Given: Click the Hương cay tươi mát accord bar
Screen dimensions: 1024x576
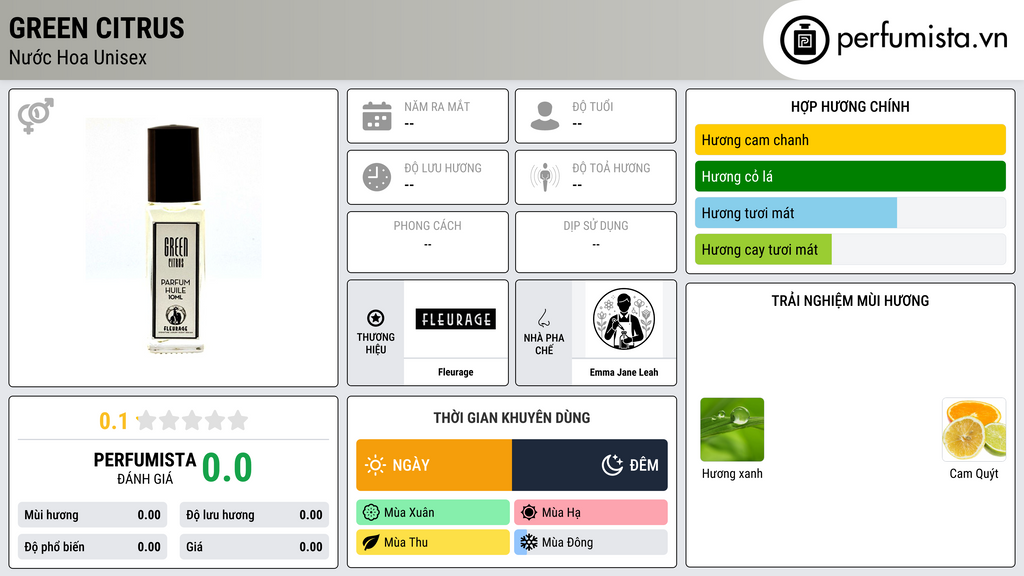Looking at the screenshot, I should (850, 249).
